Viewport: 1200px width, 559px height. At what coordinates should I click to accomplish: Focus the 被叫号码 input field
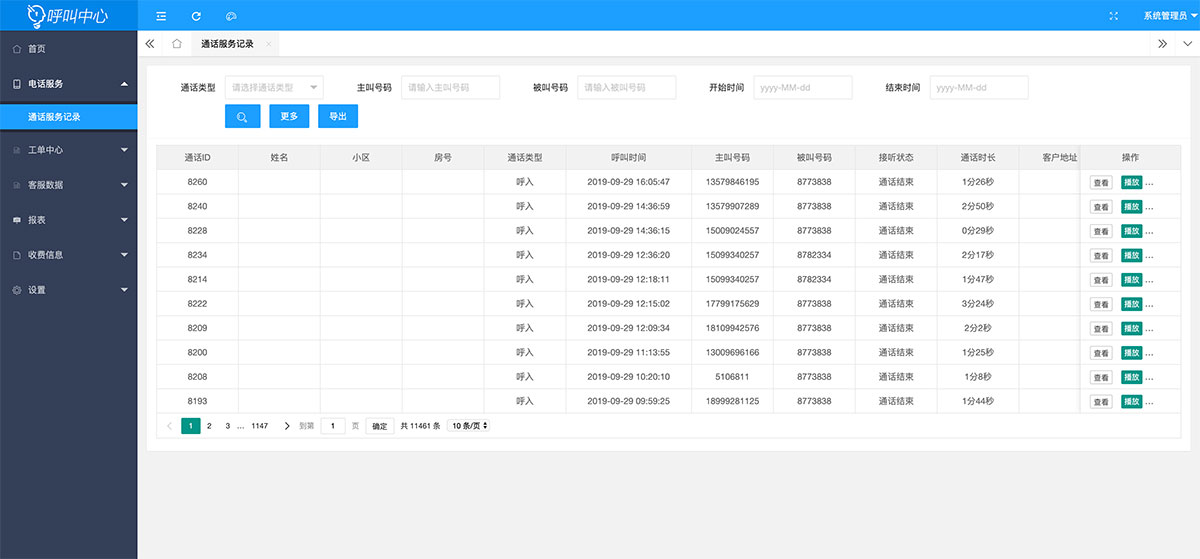pyautogui.click(x=626, y=87)
